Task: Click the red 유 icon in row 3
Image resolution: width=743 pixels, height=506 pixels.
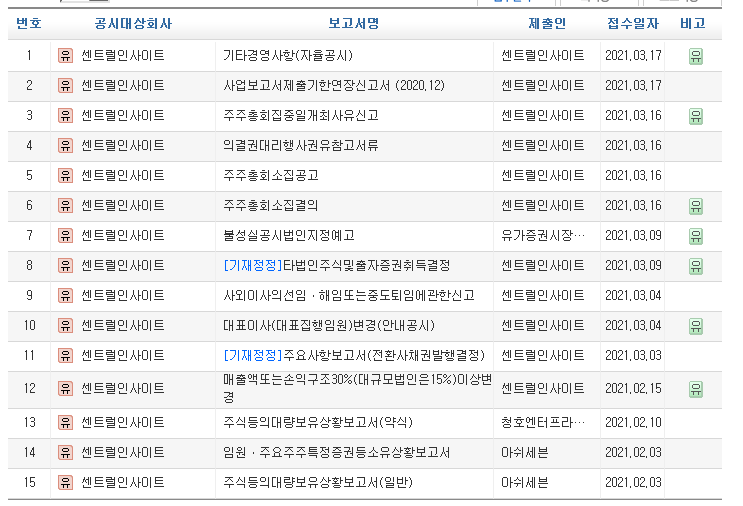Action: 65,116
